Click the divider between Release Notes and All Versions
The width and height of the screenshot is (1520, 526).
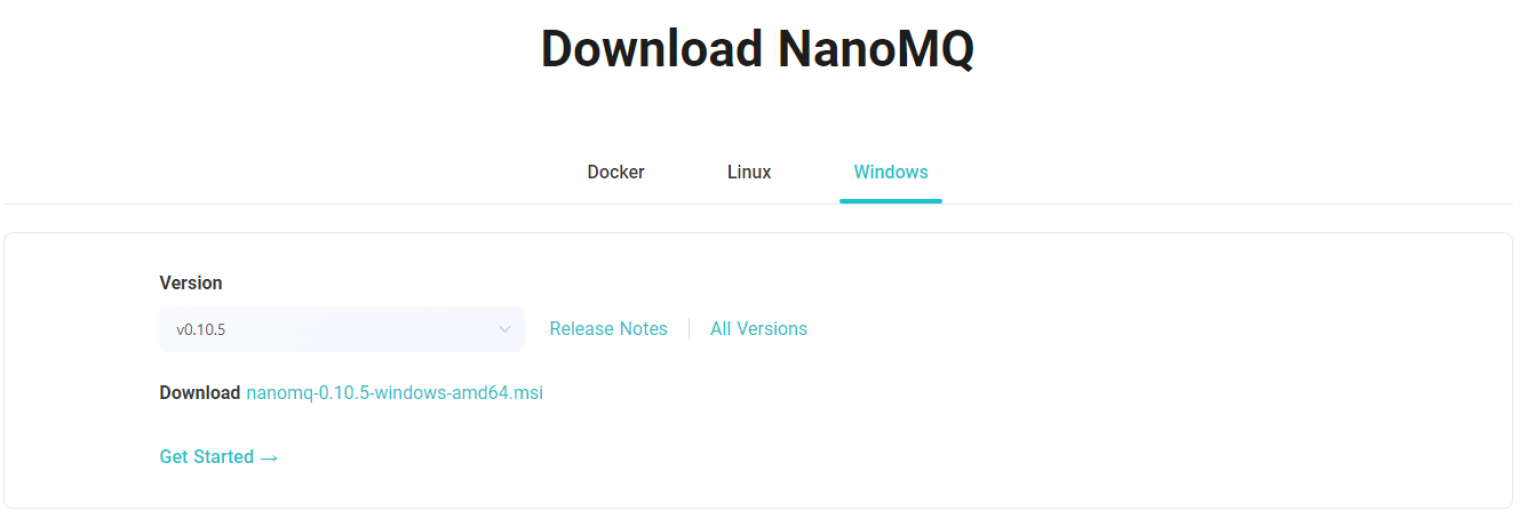coord(689,329)
